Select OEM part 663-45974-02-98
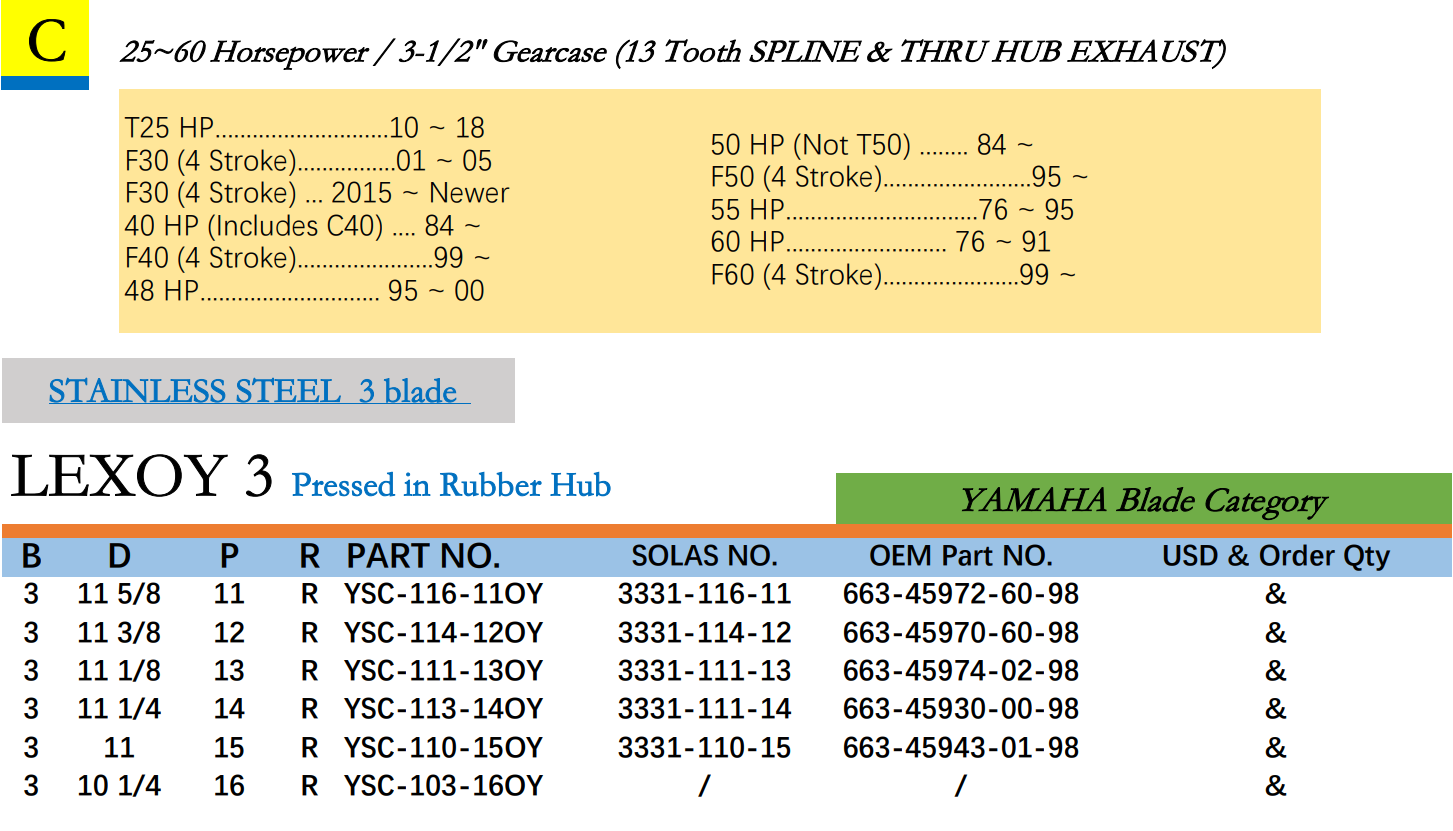Screen dimensions: 1453x831 pos(961,671)
